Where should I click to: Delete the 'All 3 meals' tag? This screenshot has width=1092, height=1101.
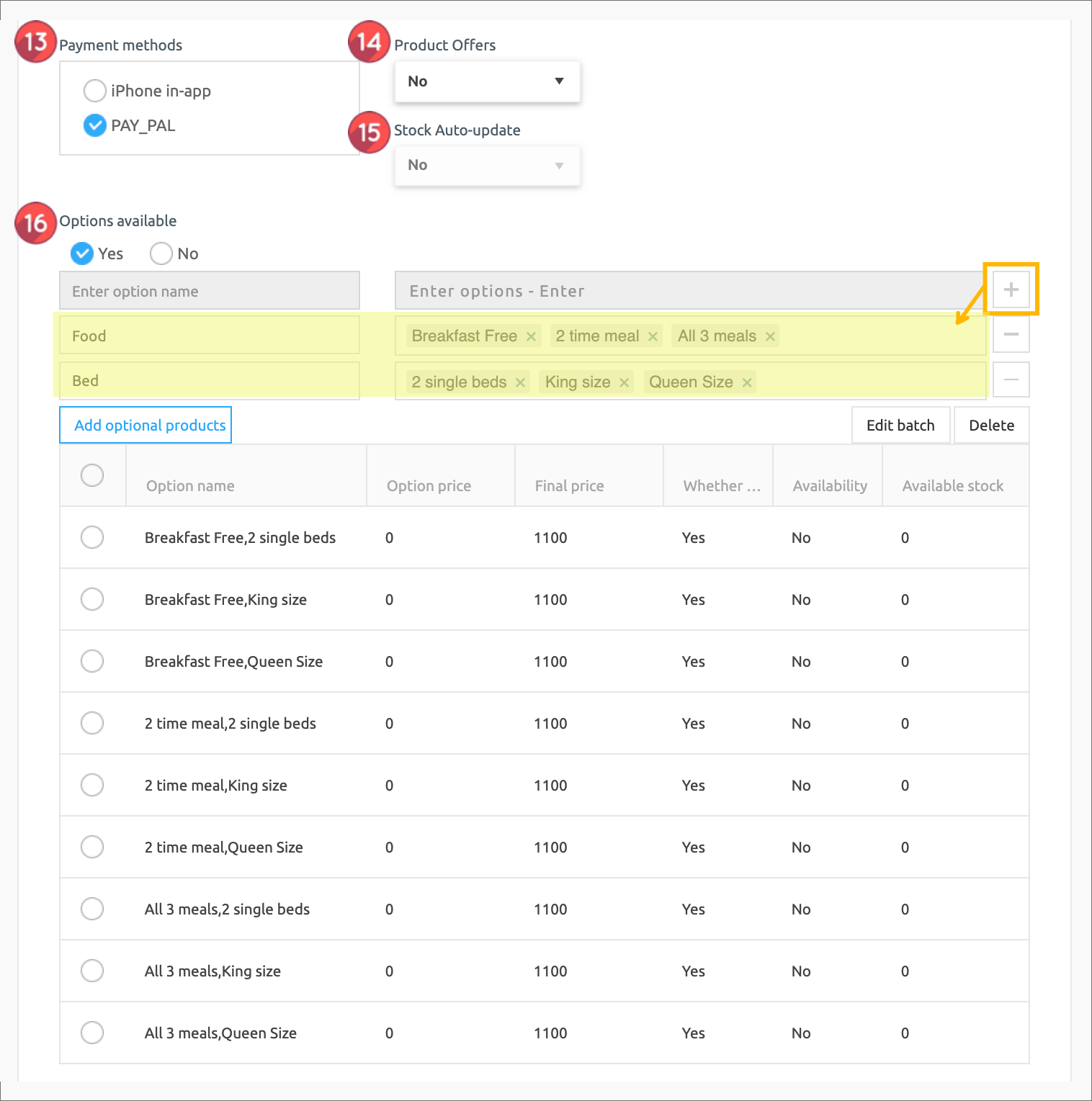[770, 336]
